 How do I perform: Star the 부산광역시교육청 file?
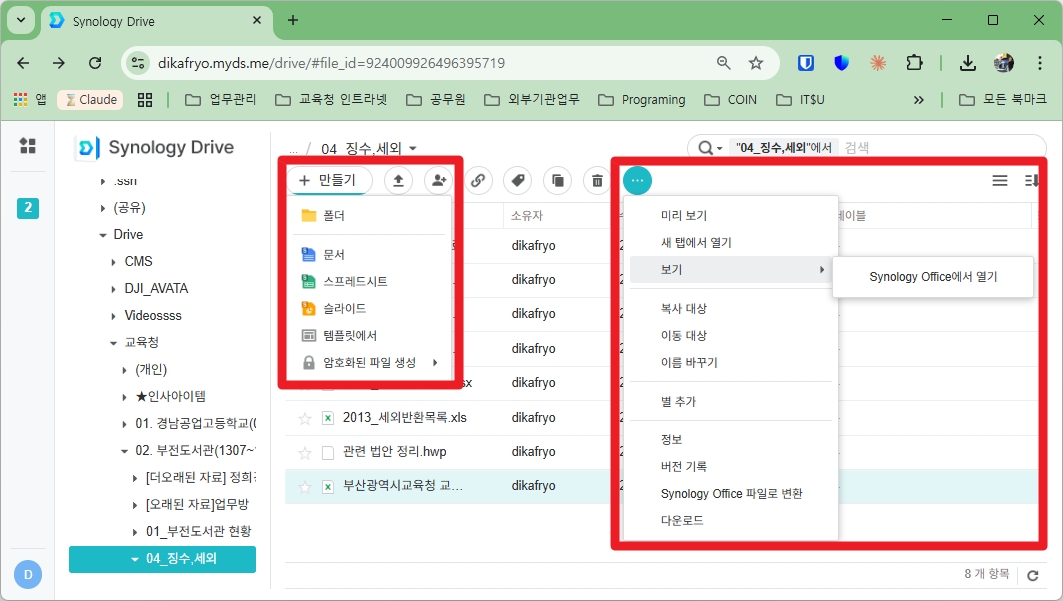[304, 485]
